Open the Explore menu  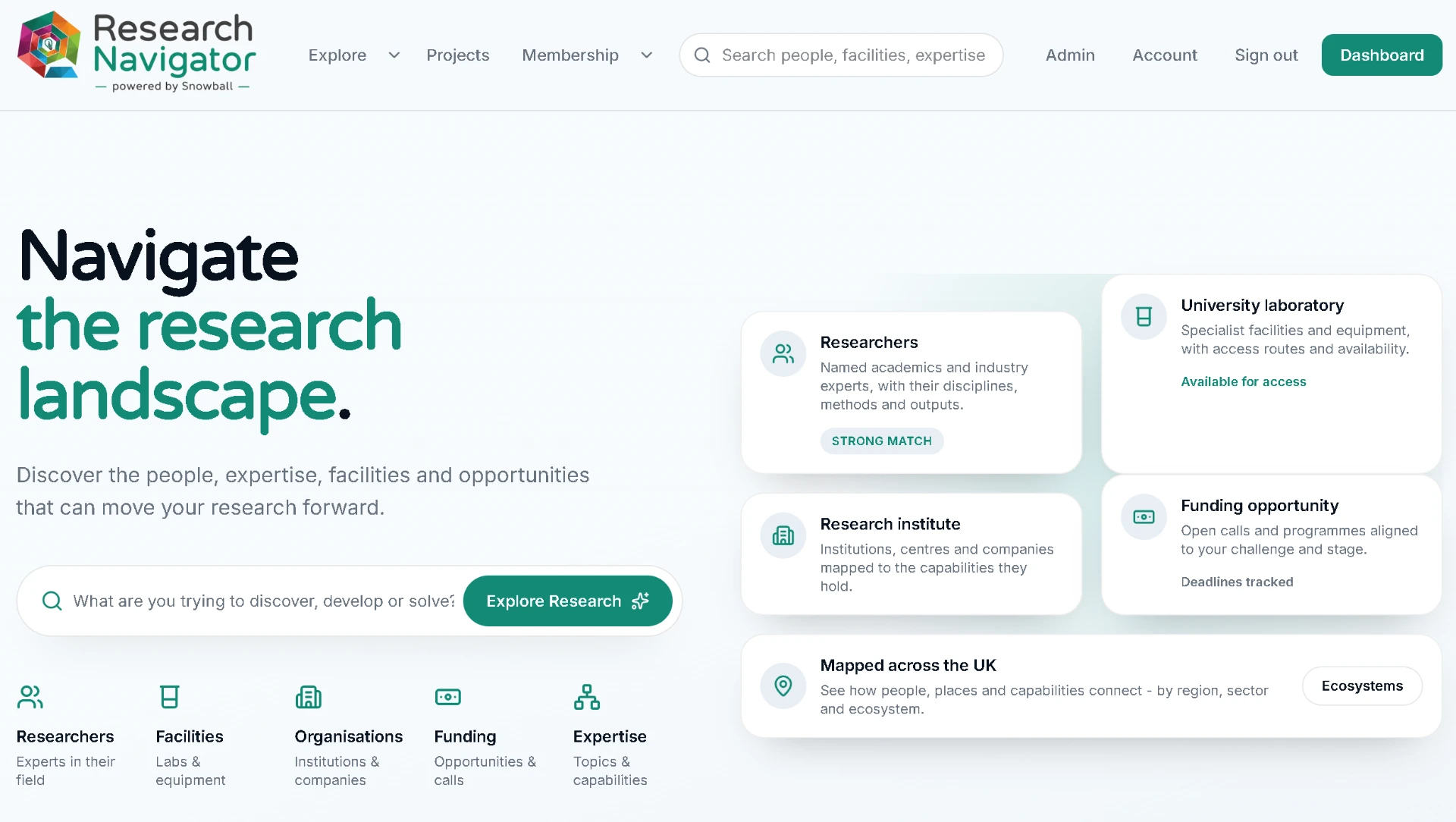coord(337,55)
